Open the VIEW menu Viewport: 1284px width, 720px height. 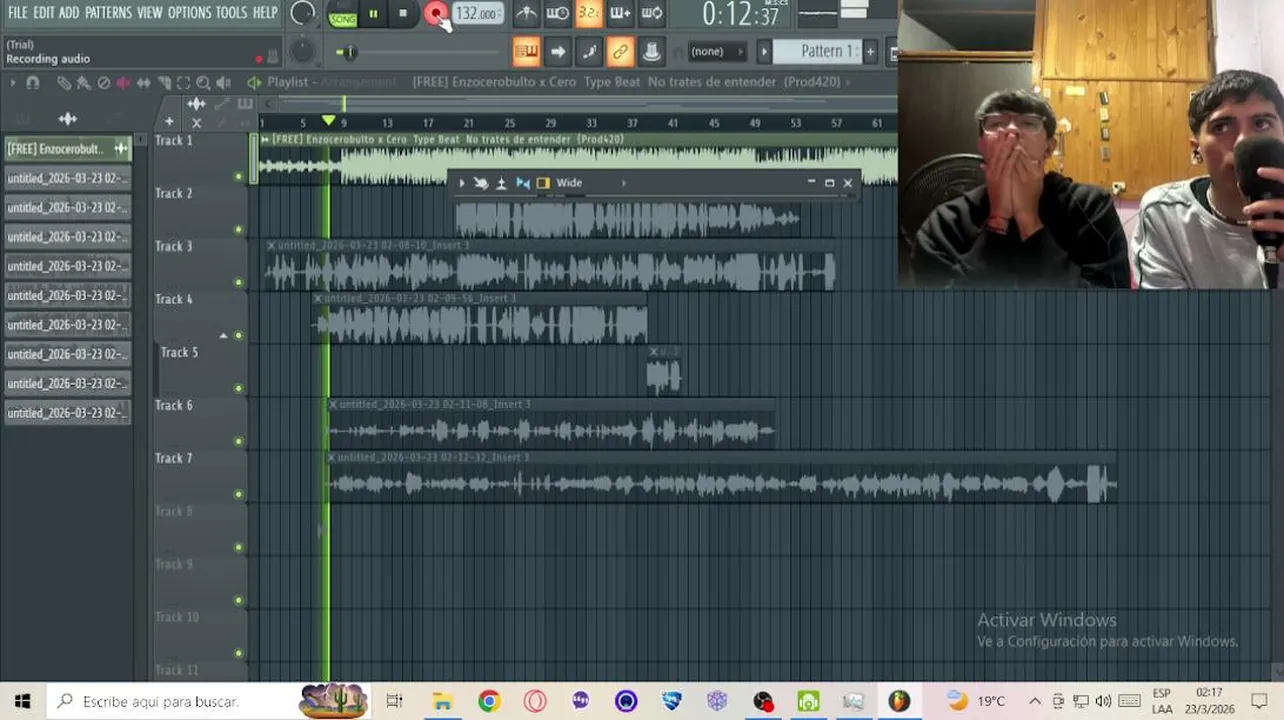[150, 13]
